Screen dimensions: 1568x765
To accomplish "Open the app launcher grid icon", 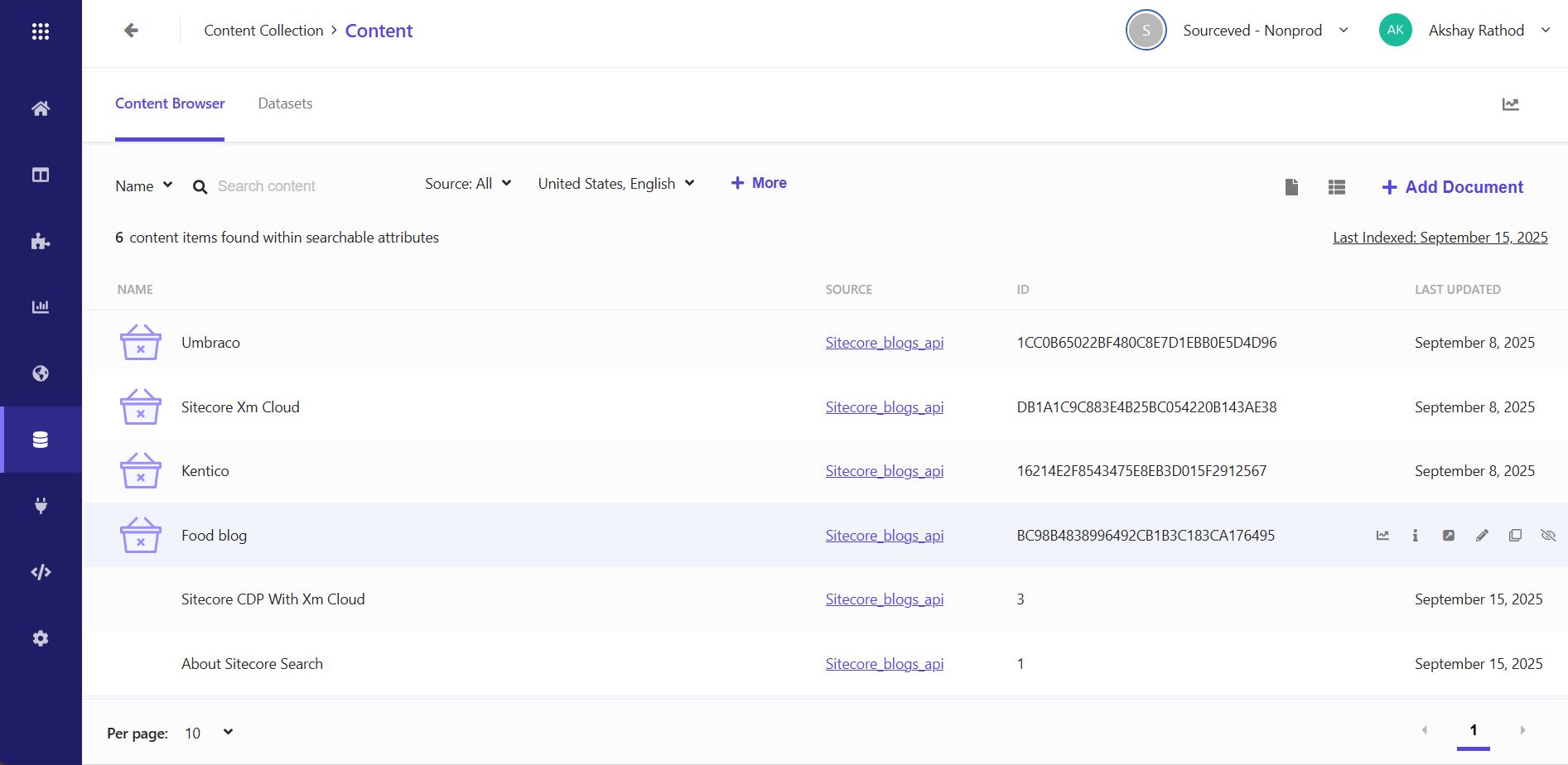I will point(41,31).
